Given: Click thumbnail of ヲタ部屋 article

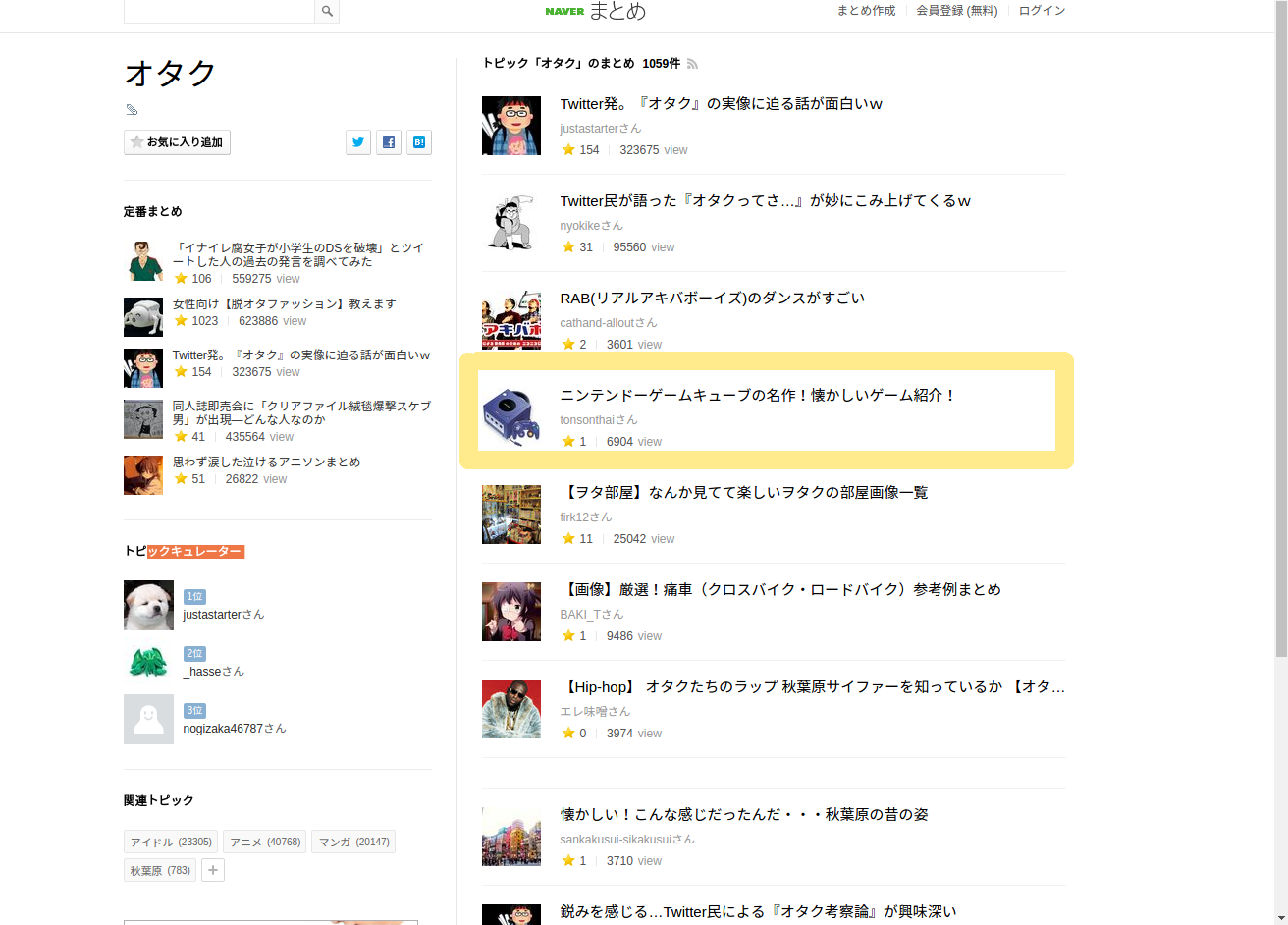Looking at the screenshot, I should click(511, 515).
